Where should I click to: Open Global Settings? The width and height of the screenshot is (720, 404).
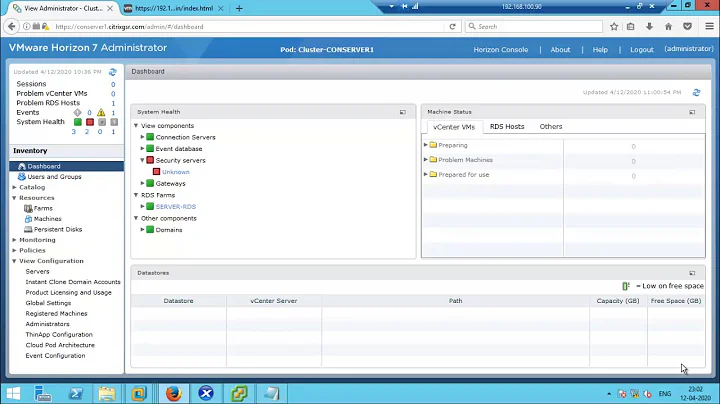tap(48, 303)
